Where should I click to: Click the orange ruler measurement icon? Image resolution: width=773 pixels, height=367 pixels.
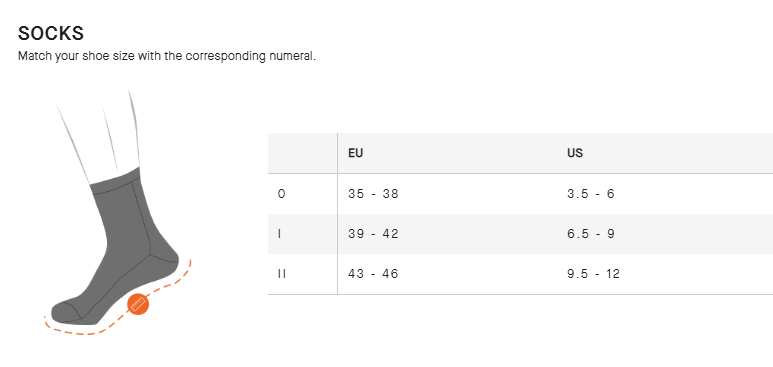138,304
